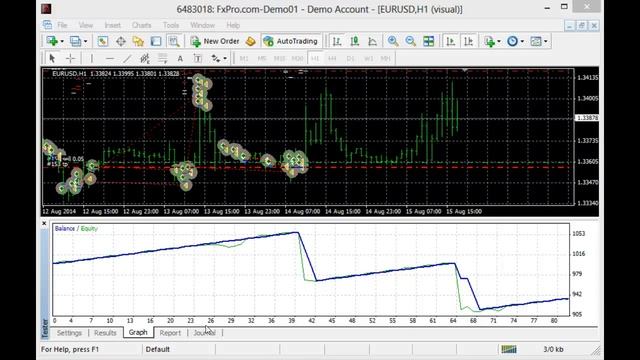Switch chart to M5 timeframe
Screen dimensions: 640x360
pos(262,58)
